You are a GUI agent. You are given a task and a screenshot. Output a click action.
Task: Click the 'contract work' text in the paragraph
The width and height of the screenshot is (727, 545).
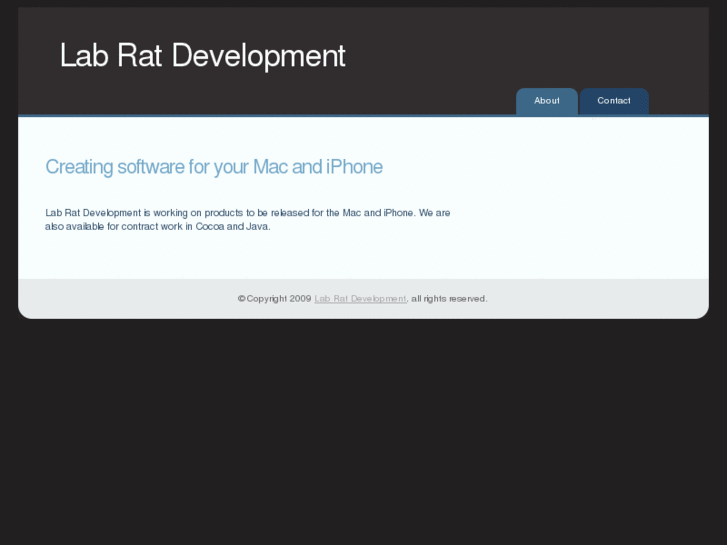pyautogui.click(x=150, y=227)
